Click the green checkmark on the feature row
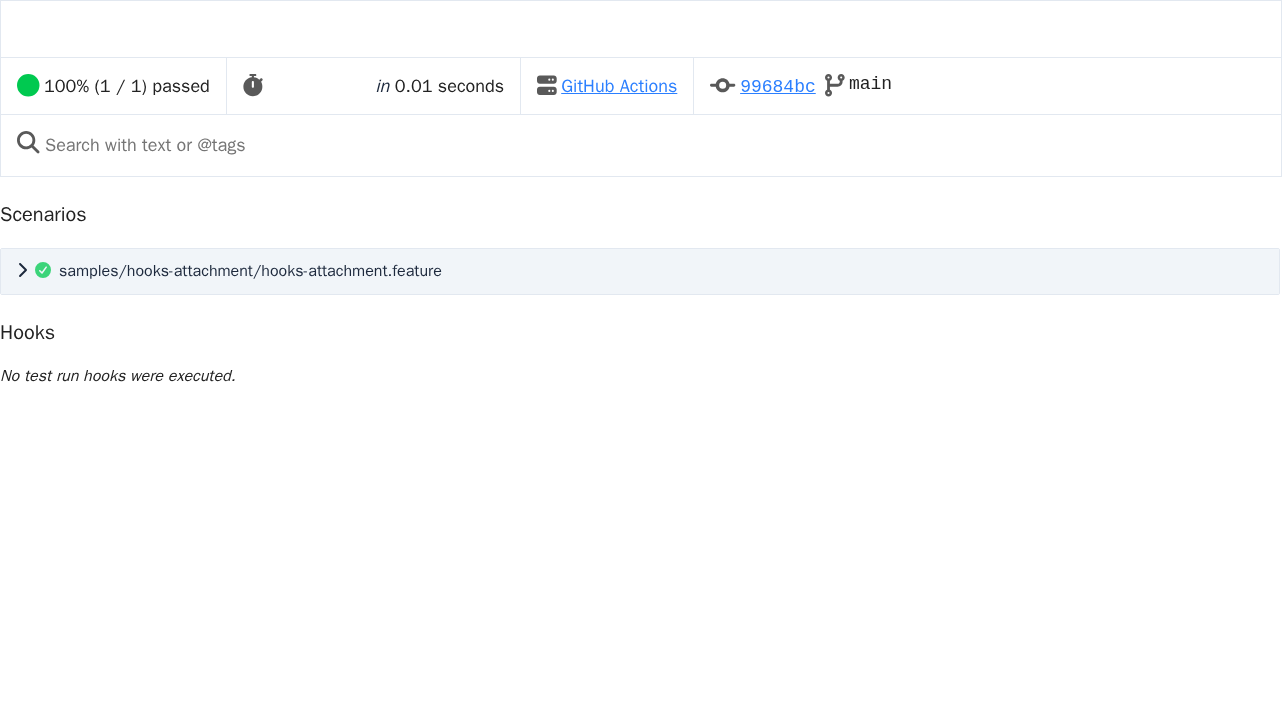This screenshot has width=1282, height=720. coord(43,270)
